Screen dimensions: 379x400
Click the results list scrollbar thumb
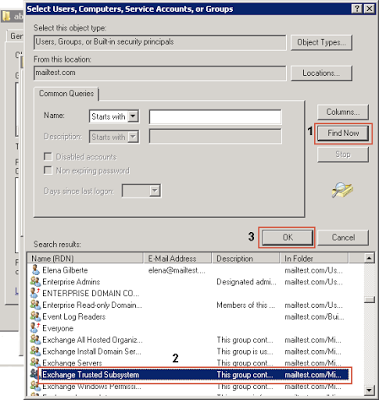(x=369, y=299)
